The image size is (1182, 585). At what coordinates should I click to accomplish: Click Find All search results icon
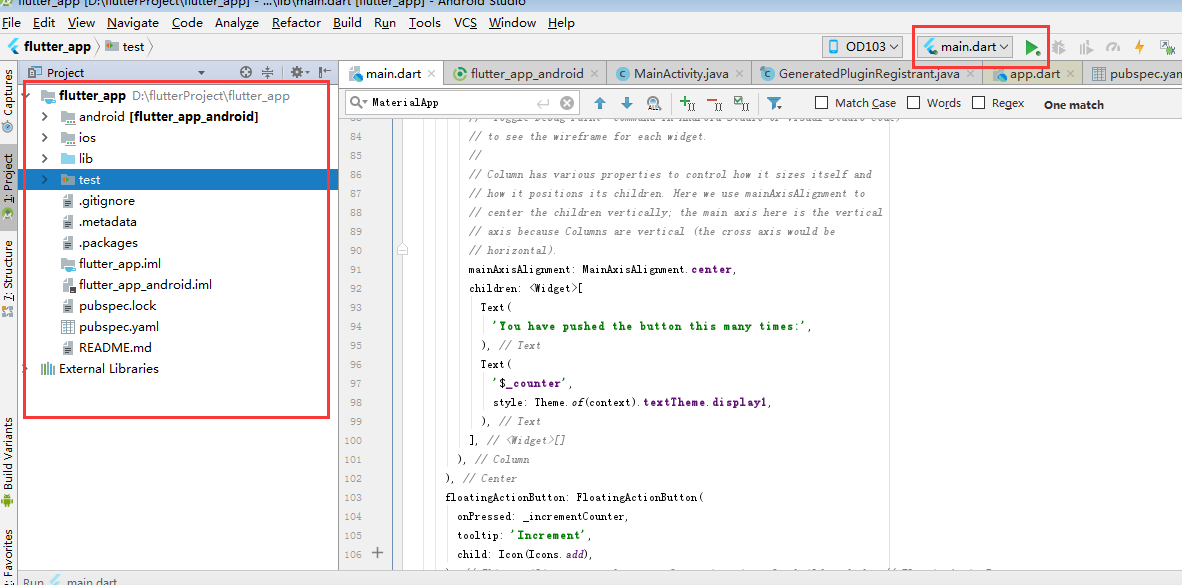click(x=654, y=103)
